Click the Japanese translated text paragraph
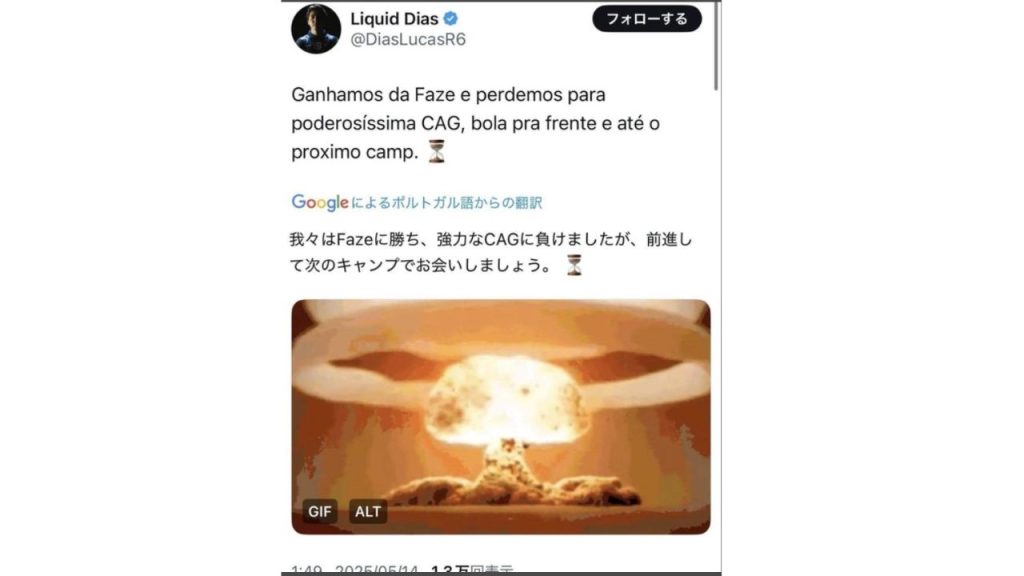Image resolution: width=1024 pixels, height=576 pixels. [x=491, y=252]
